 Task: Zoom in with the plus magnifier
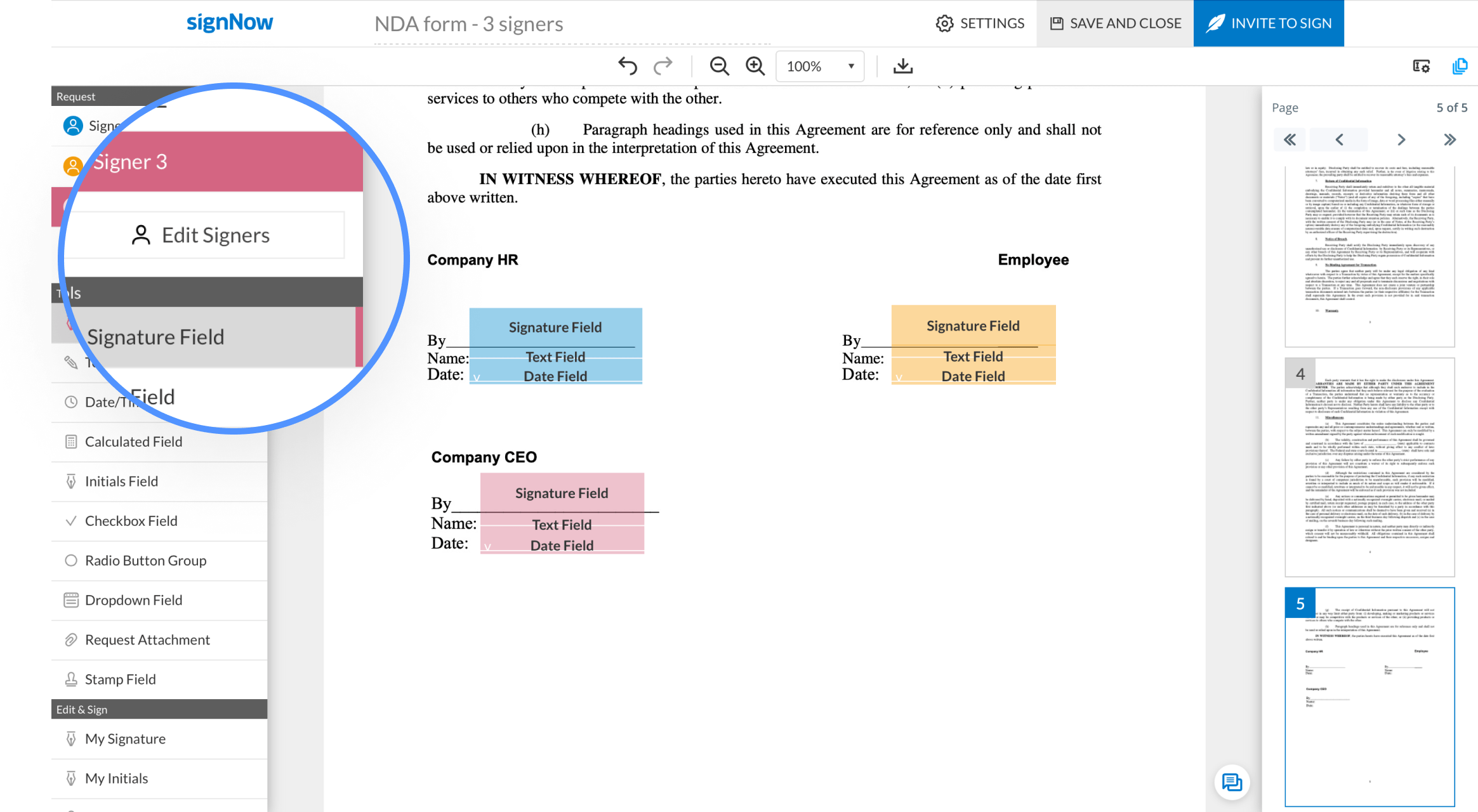point(755,66)
